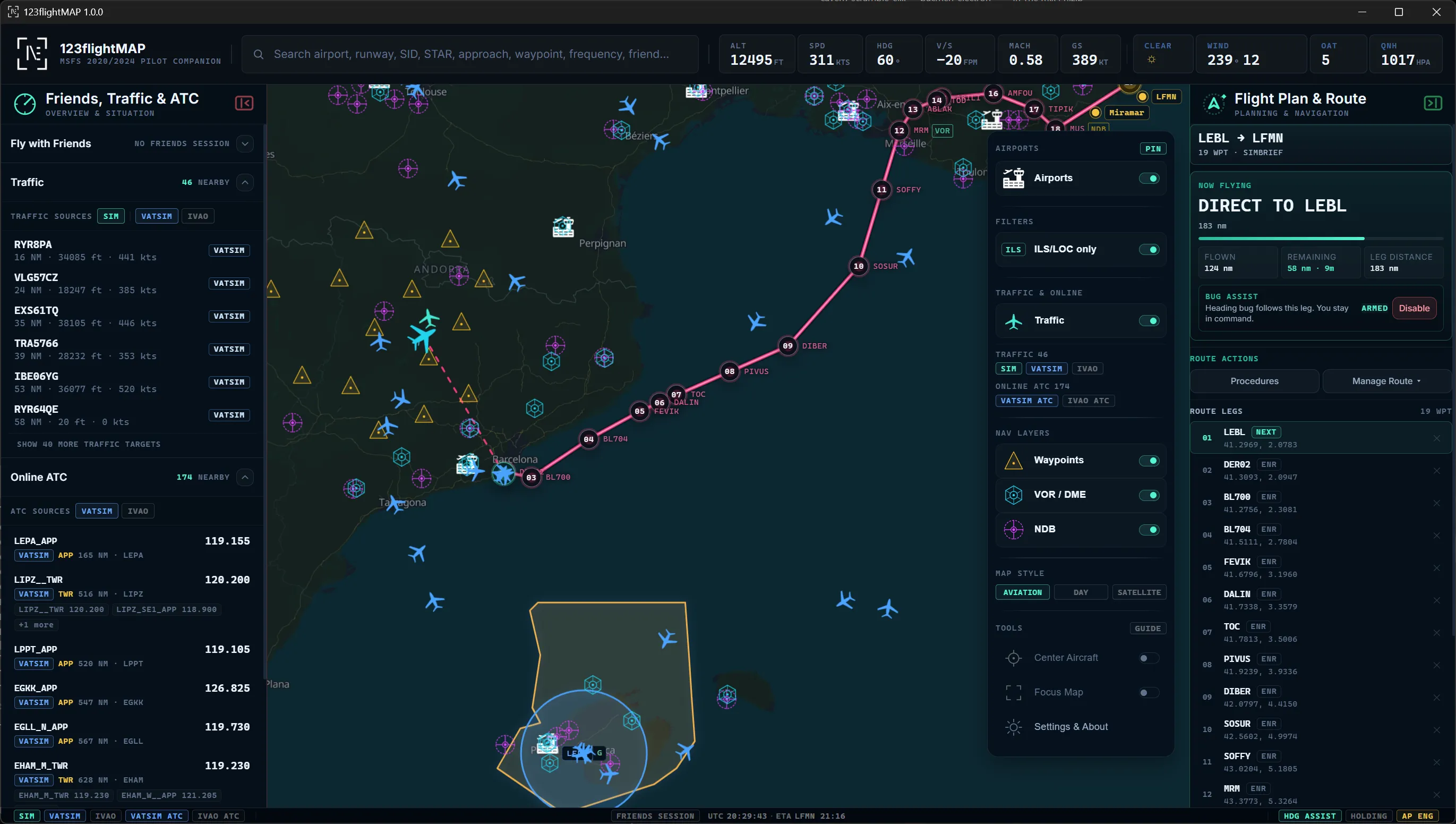Select waypoint 04 BL704 marker on map
1456x824 pixels.
pos(588,439)
